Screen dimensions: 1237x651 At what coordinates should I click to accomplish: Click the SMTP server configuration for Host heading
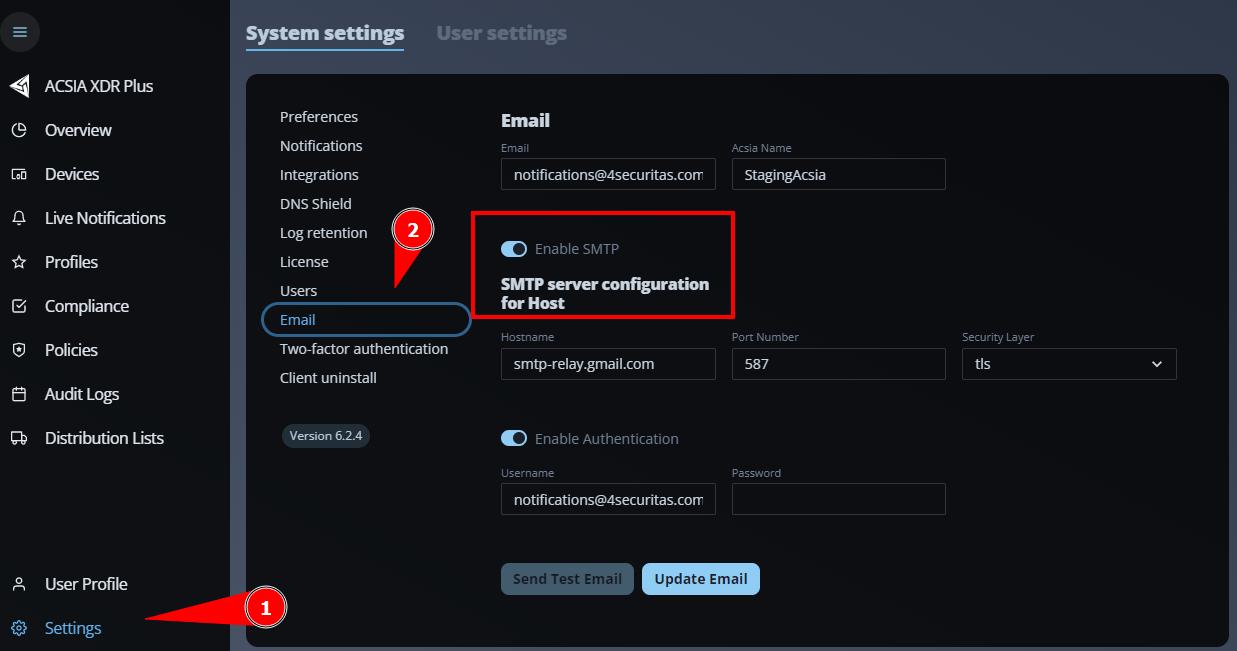coord(605,293)
